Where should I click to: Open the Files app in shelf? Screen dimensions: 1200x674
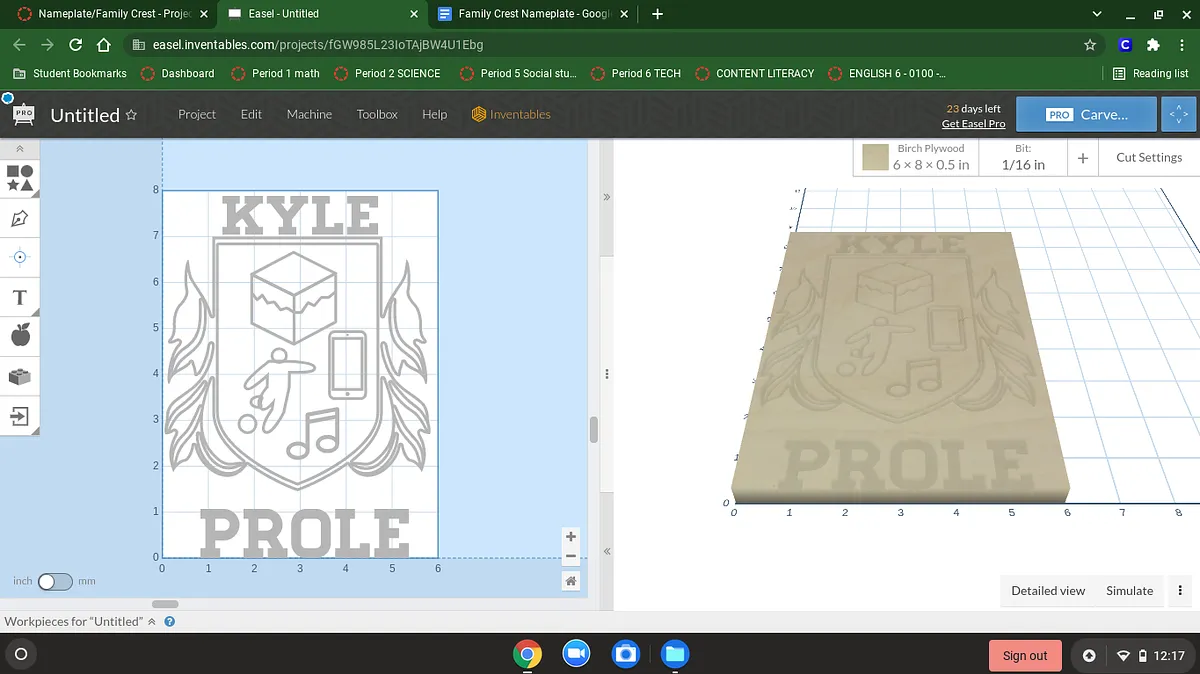675,654
